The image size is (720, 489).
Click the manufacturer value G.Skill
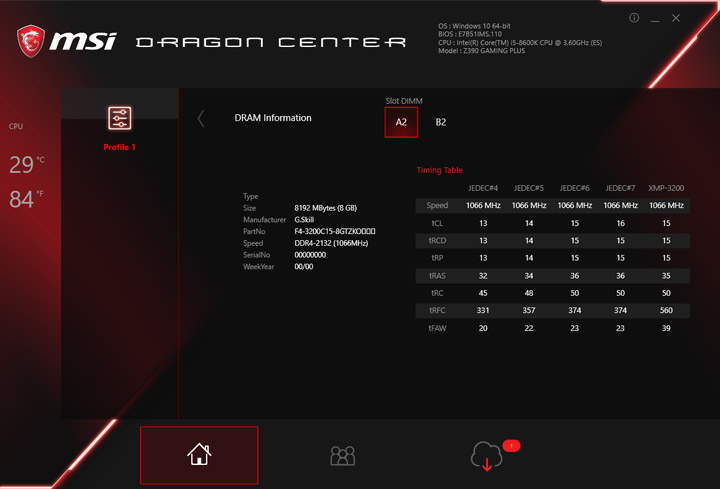click(x=304, y=219)
